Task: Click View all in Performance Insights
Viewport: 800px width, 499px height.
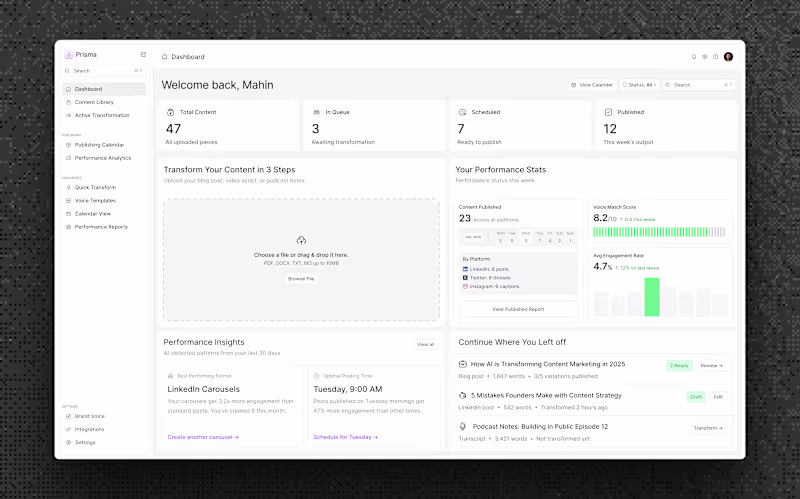Action: (x=425, y=344)
